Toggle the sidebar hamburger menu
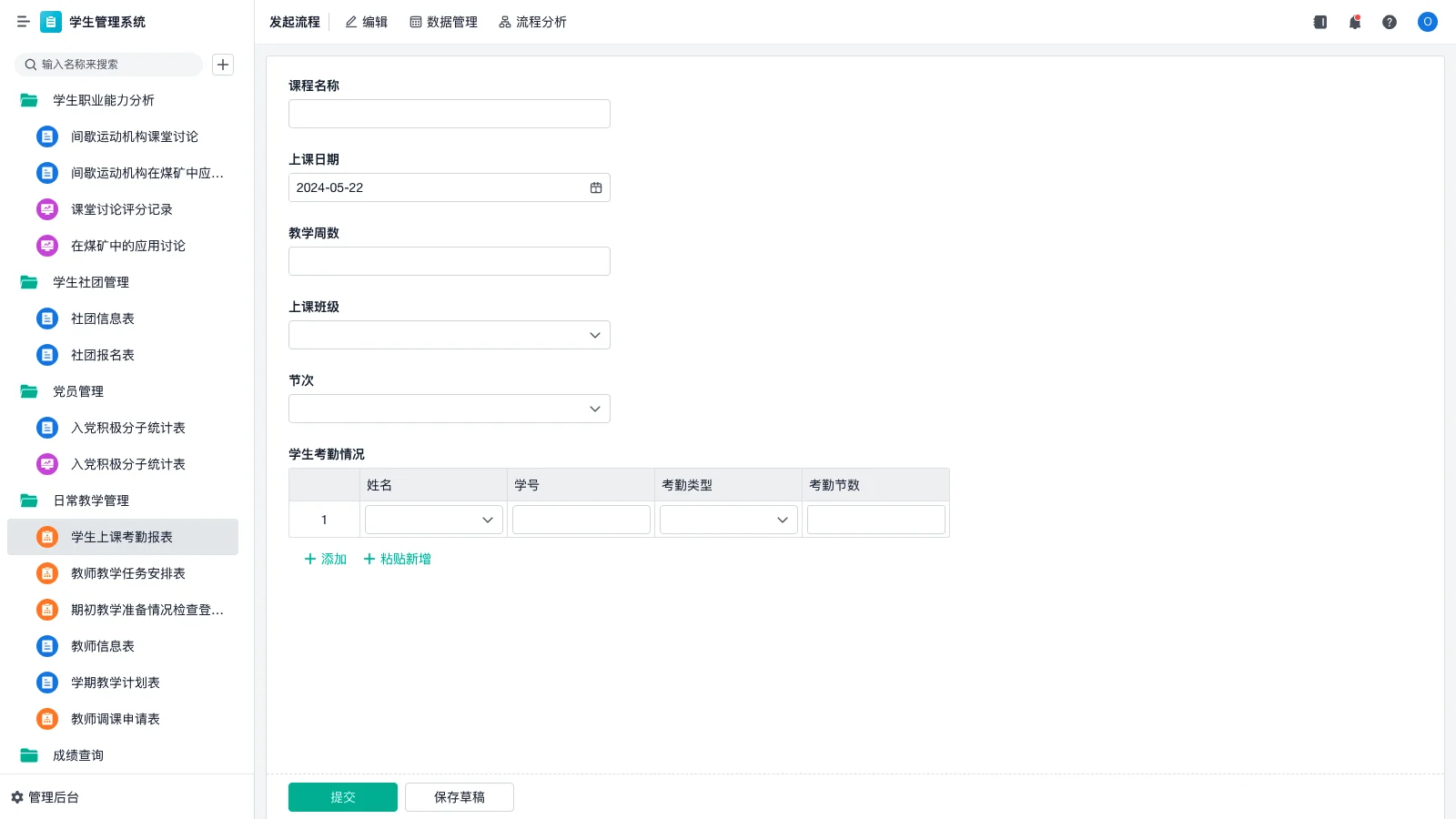Screen dimensions: 1456x819 tap(24, 22)
